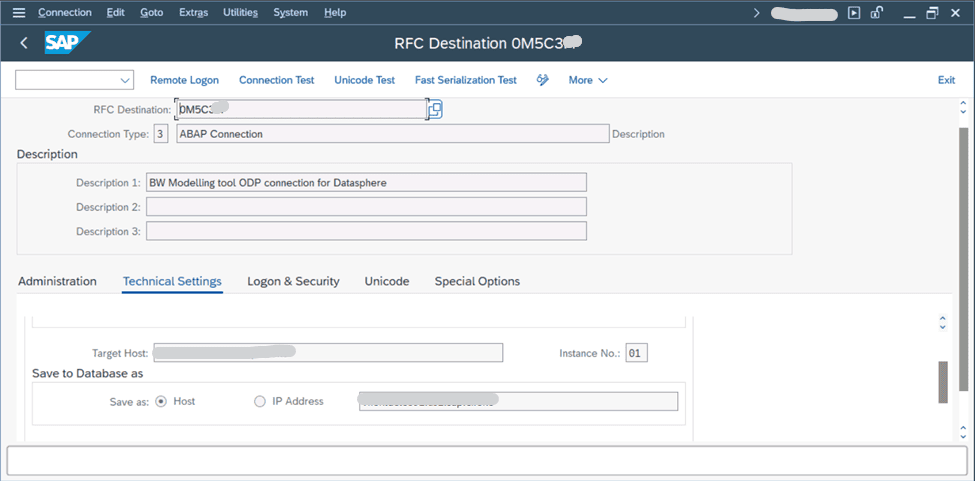Click the Description 3 input field

point(366,231)
